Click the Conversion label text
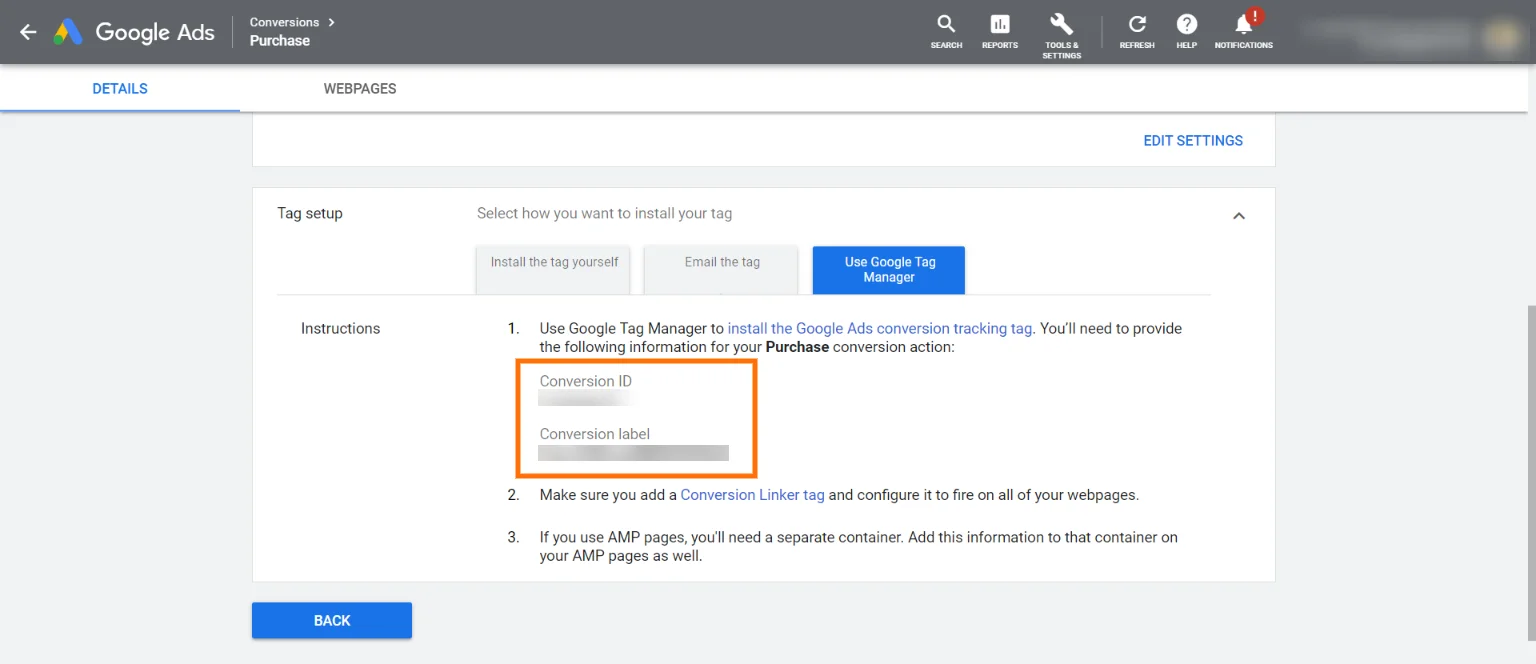 point(595,434)
